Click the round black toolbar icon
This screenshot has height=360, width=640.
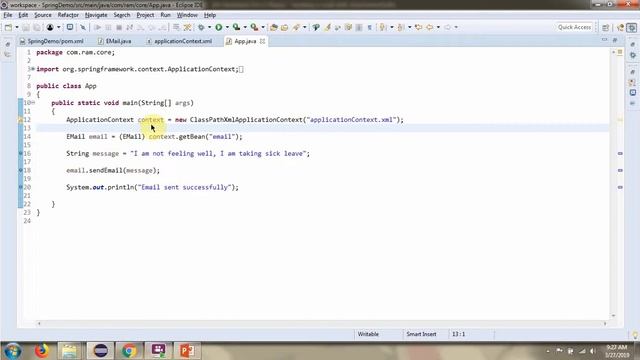tap(50, 27)
